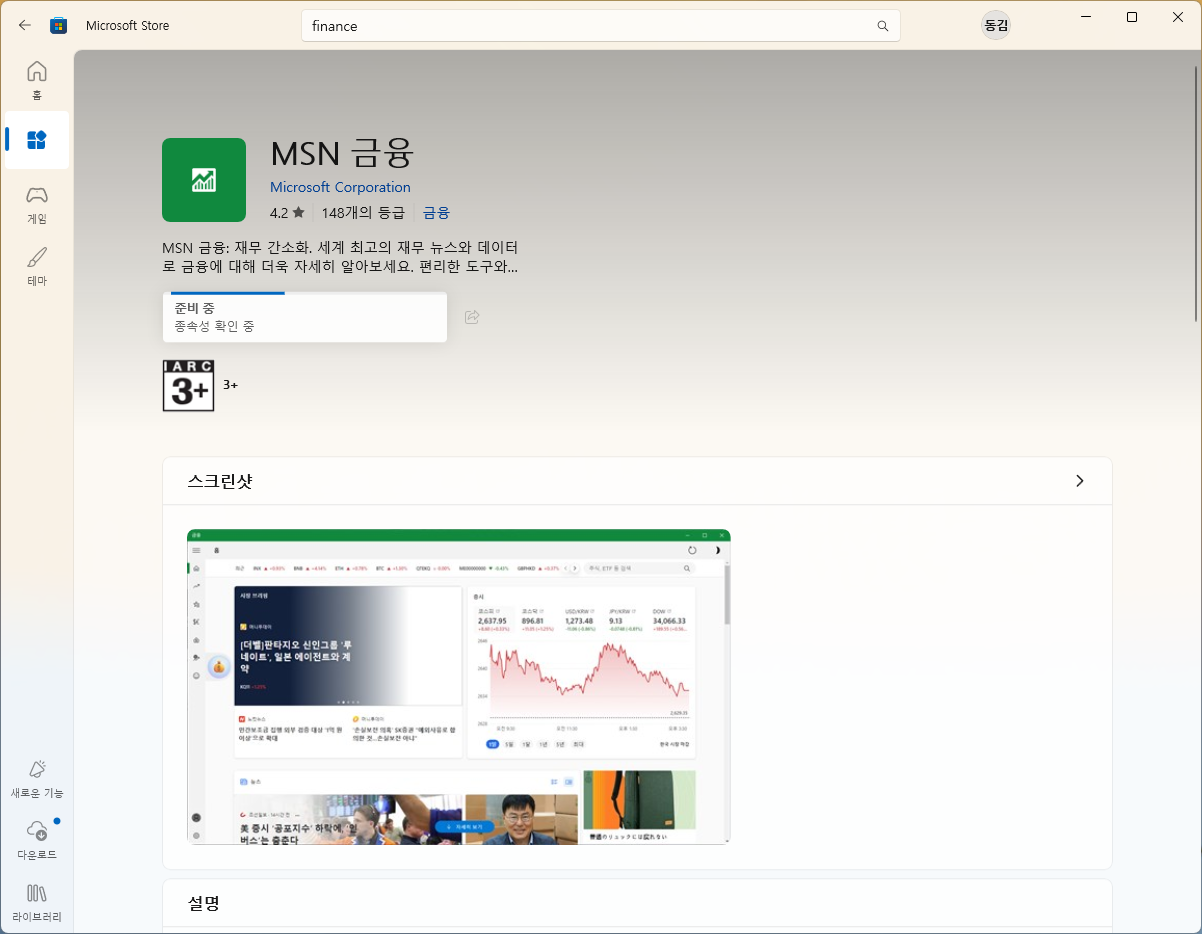Screen dimensions: 1202x934
Task: Go back with the back arrow
Action: point(25,26)
